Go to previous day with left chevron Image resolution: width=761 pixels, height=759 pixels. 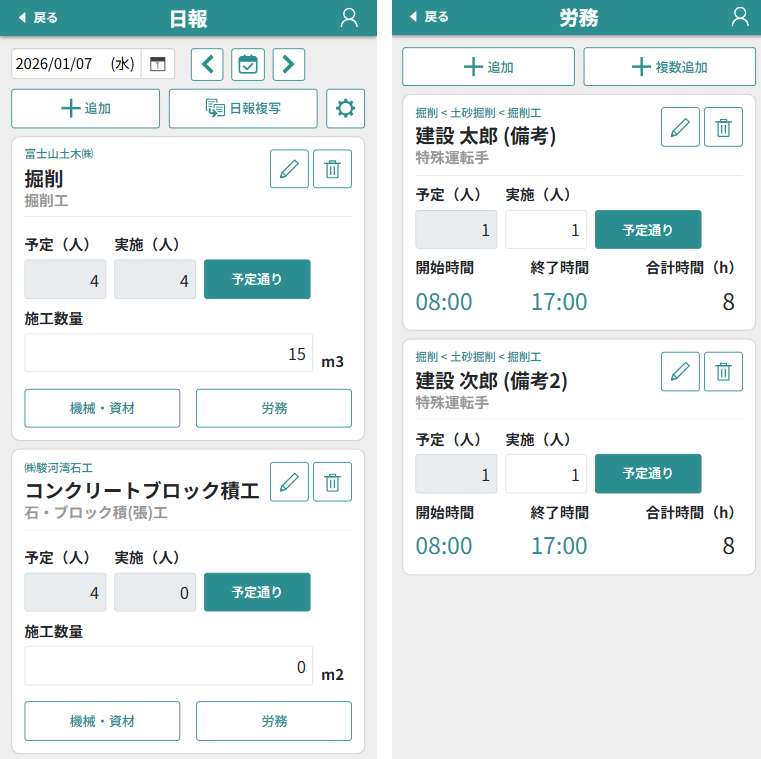(x=207, y=64)
